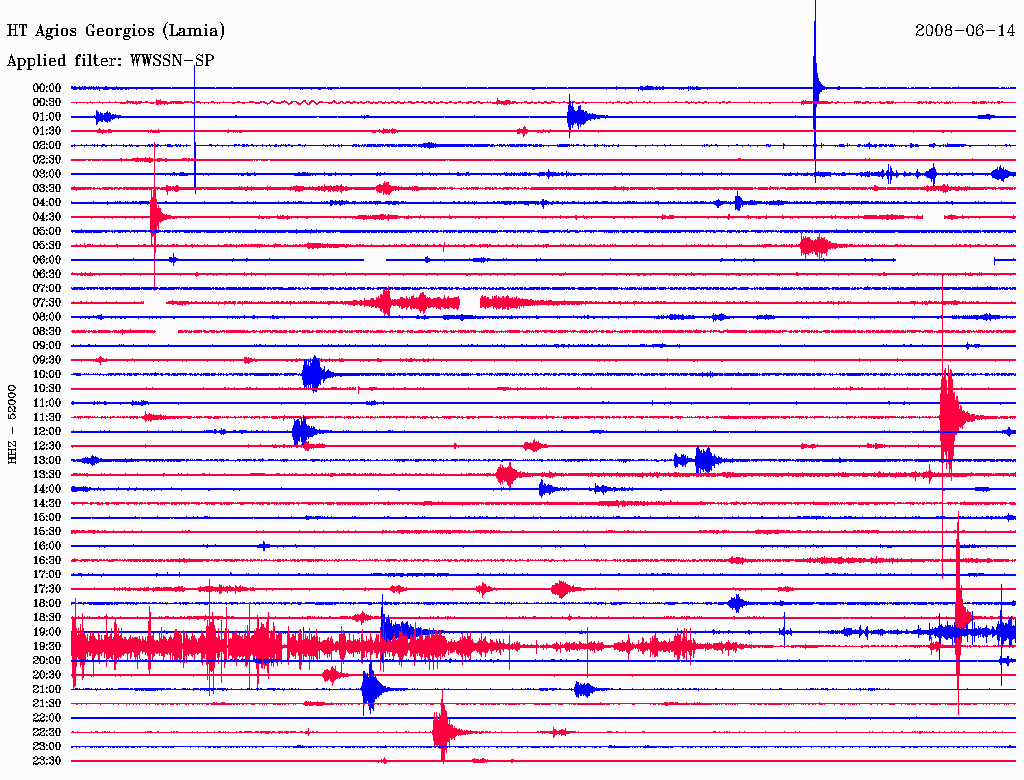This screenshot has height=780, width=1024.
Task: Select the 09:00 row label
Action: point(47,346)
